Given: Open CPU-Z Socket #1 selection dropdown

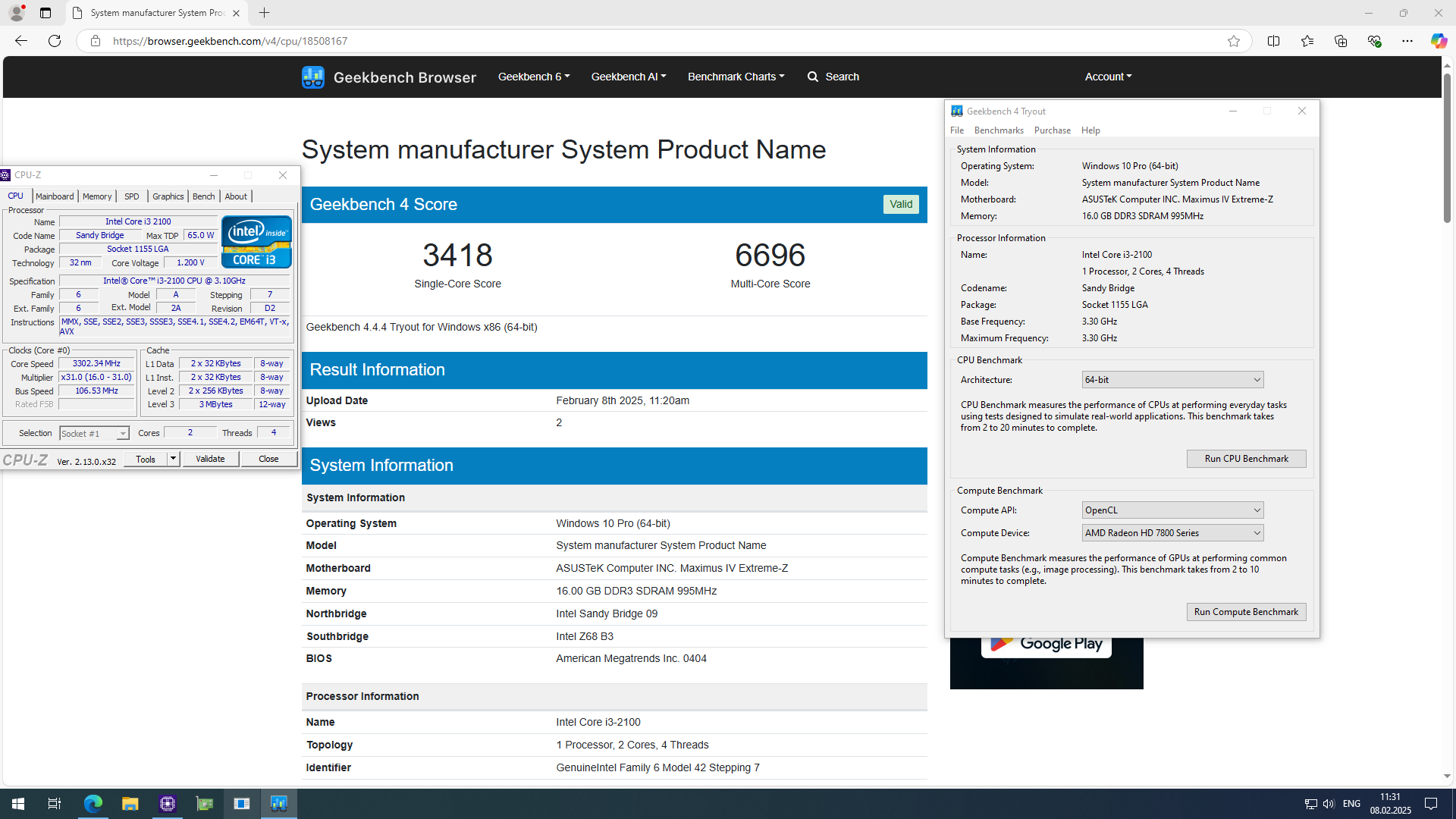Looking at the screenshot, I should (x=94, y=434).
